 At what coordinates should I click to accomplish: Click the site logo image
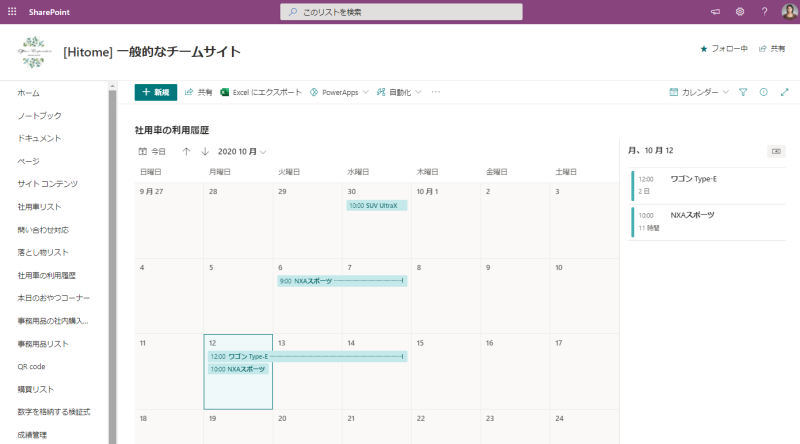pyautogui.click(x=34, y=52)
